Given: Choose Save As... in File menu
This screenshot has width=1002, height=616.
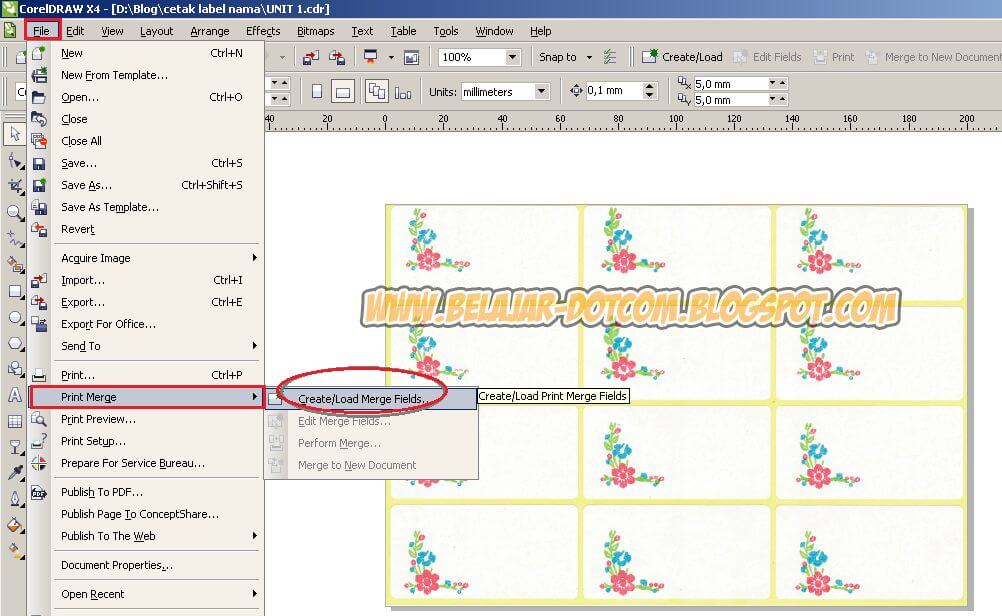Looking at the screenshot, I should tap(146, 185).
